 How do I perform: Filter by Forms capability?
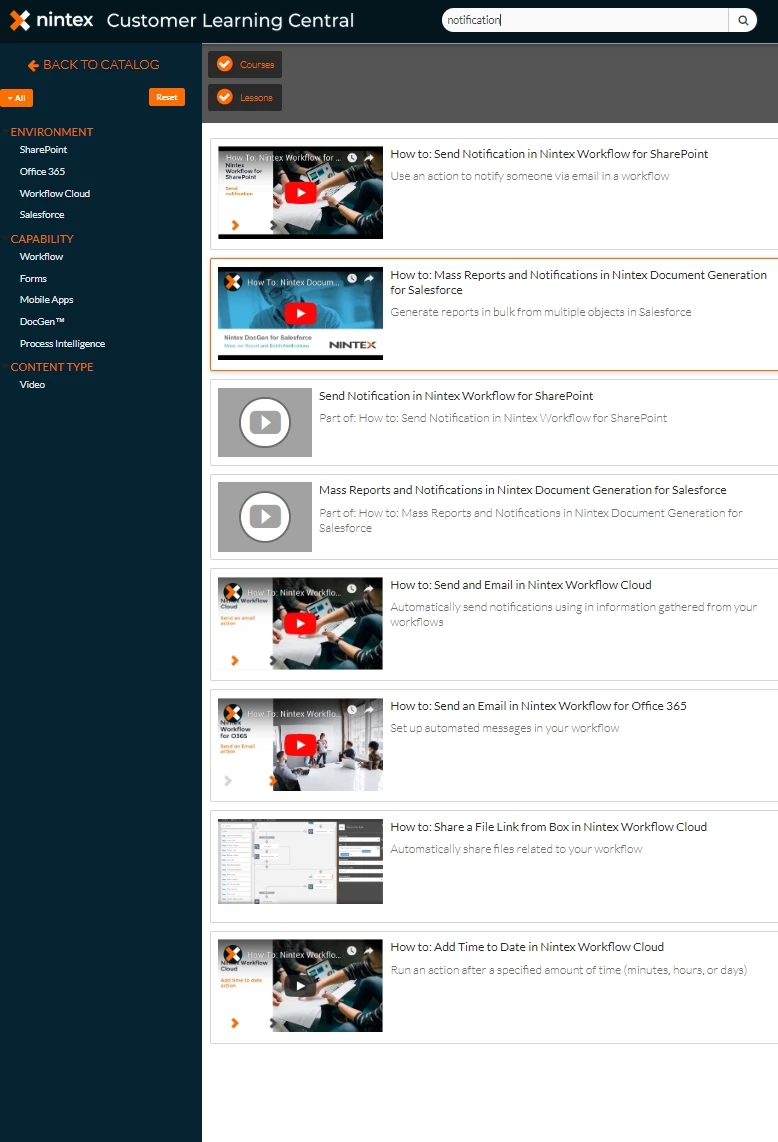click(x=33, y=278)
